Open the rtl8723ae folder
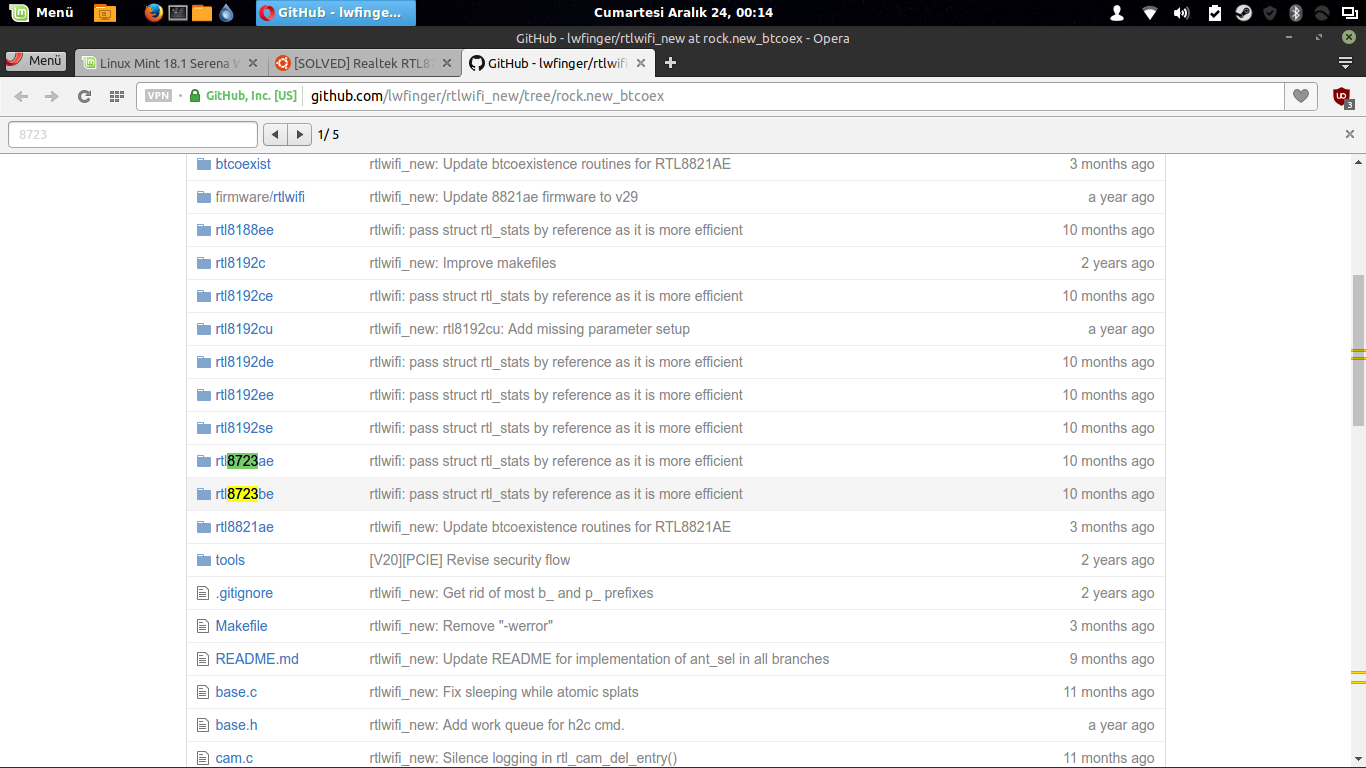 pyautogui.click(x=244, y=461)
